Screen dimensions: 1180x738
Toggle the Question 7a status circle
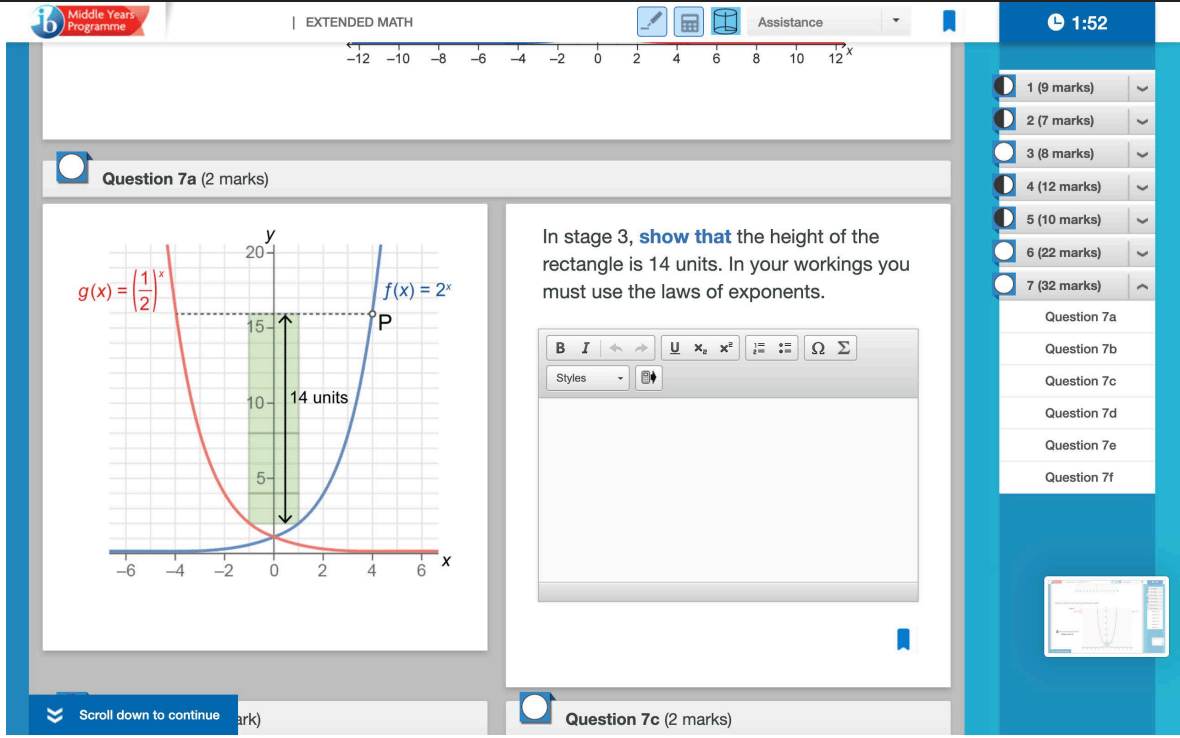72,168
